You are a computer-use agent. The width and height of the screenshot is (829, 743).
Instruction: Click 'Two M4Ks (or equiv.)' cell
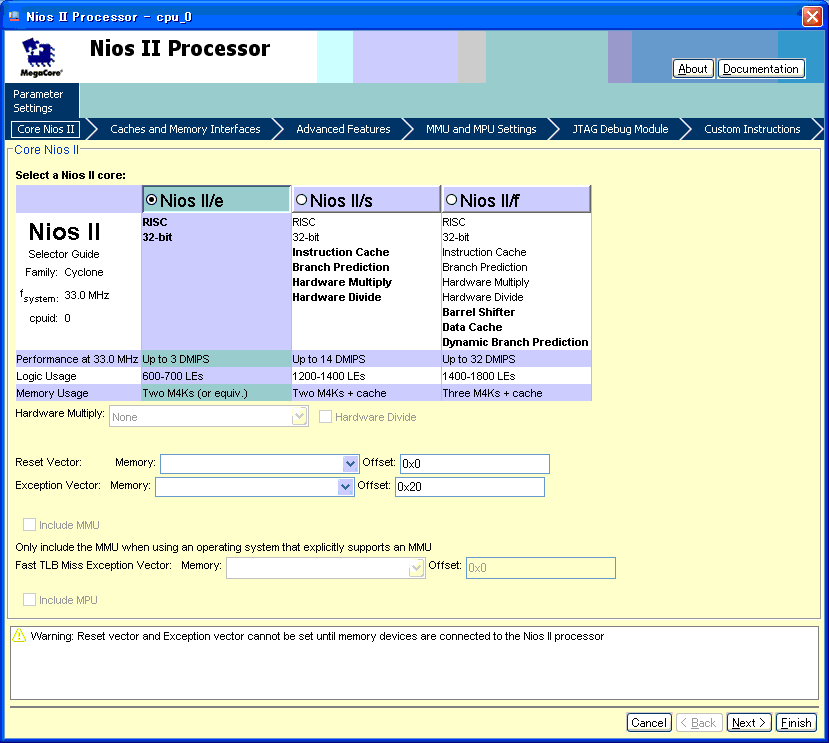(x=216, y=393)
